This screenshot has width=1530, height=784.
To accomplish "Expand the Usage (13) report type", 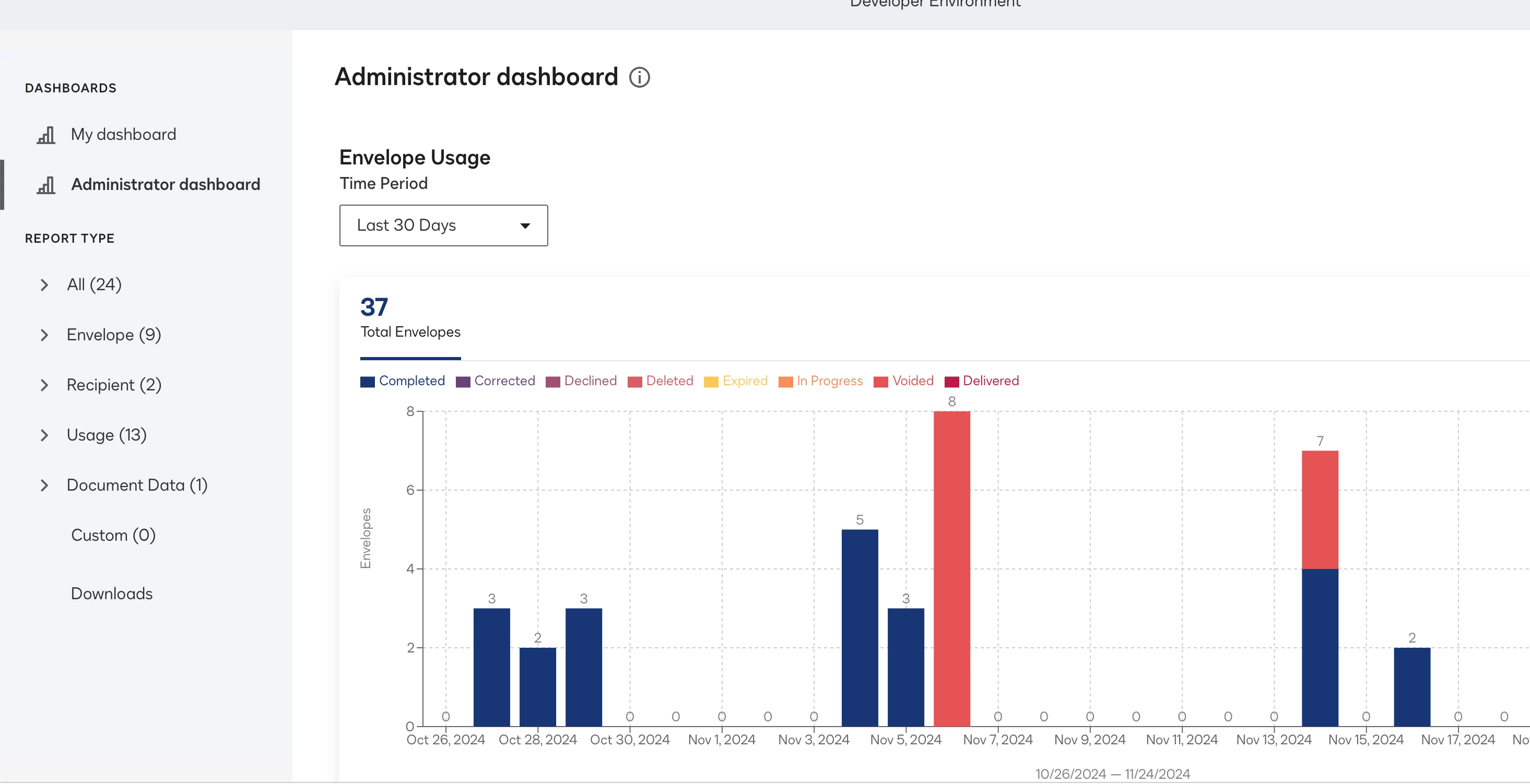I will click(44, 435).
